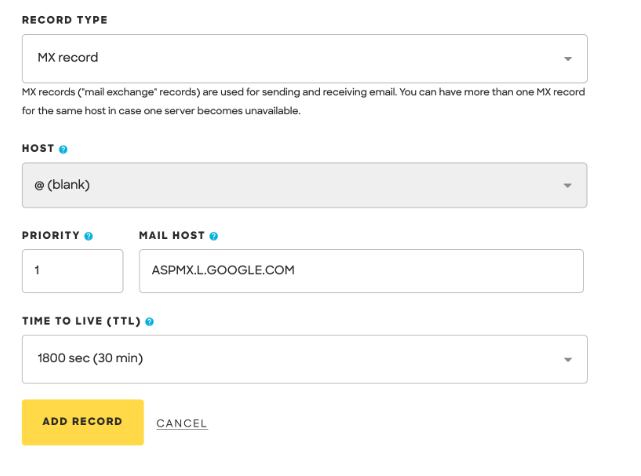Click the "1800 sec (30 min)" TTL value
The image size is (641, 476).
click(92, 358)
